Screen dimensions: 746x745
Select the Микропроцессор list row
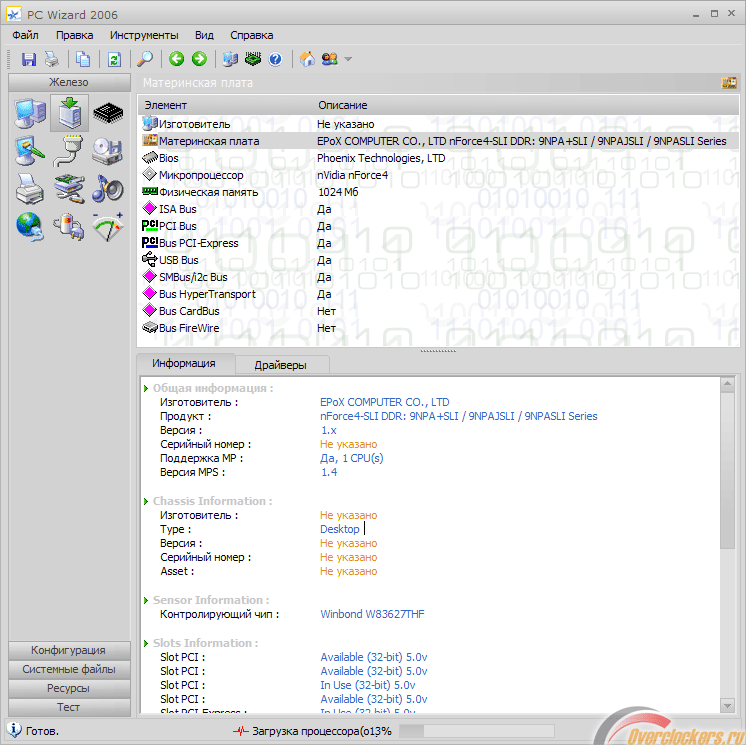pyautogui.click(x=438, y=175)
